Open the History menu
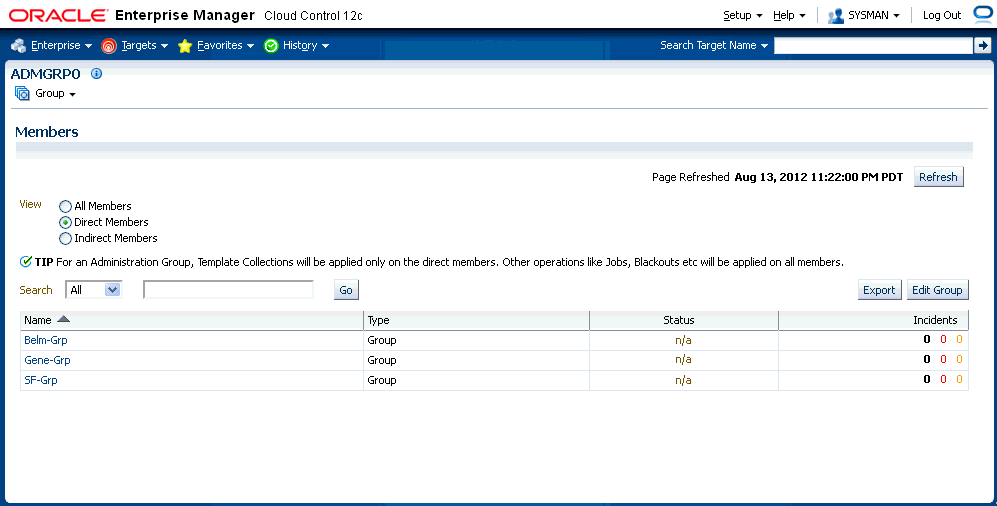Image resolution: width=997 pixels, height=506 pixels. pyautogui.click(x=306, y=46)
